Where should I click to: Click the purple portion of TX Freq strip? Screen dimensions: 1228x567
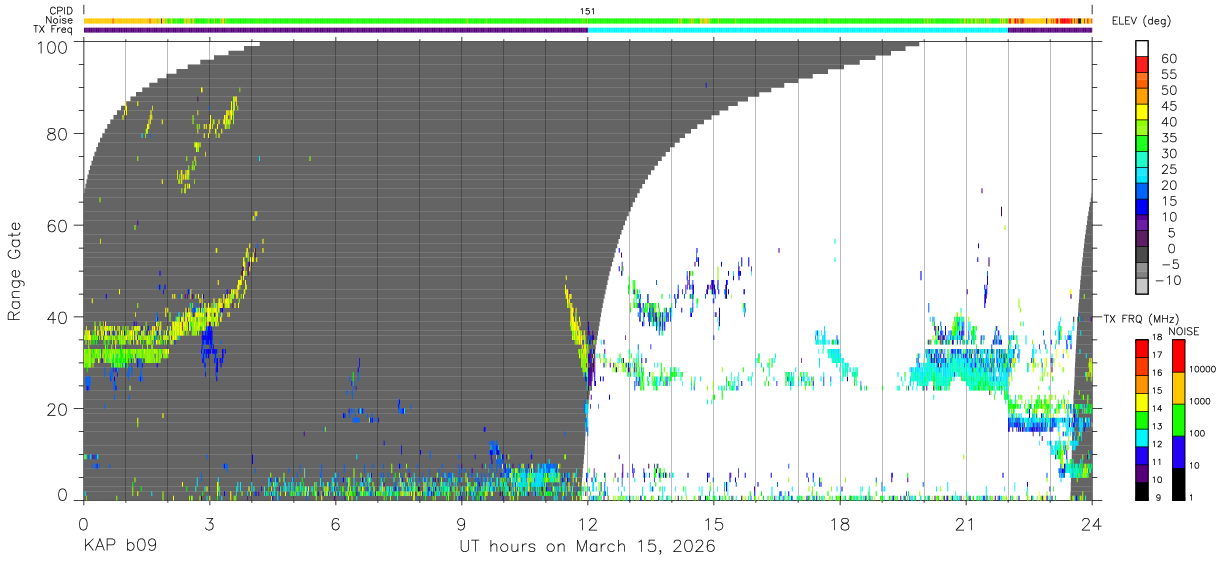click(x=335, y=30)
